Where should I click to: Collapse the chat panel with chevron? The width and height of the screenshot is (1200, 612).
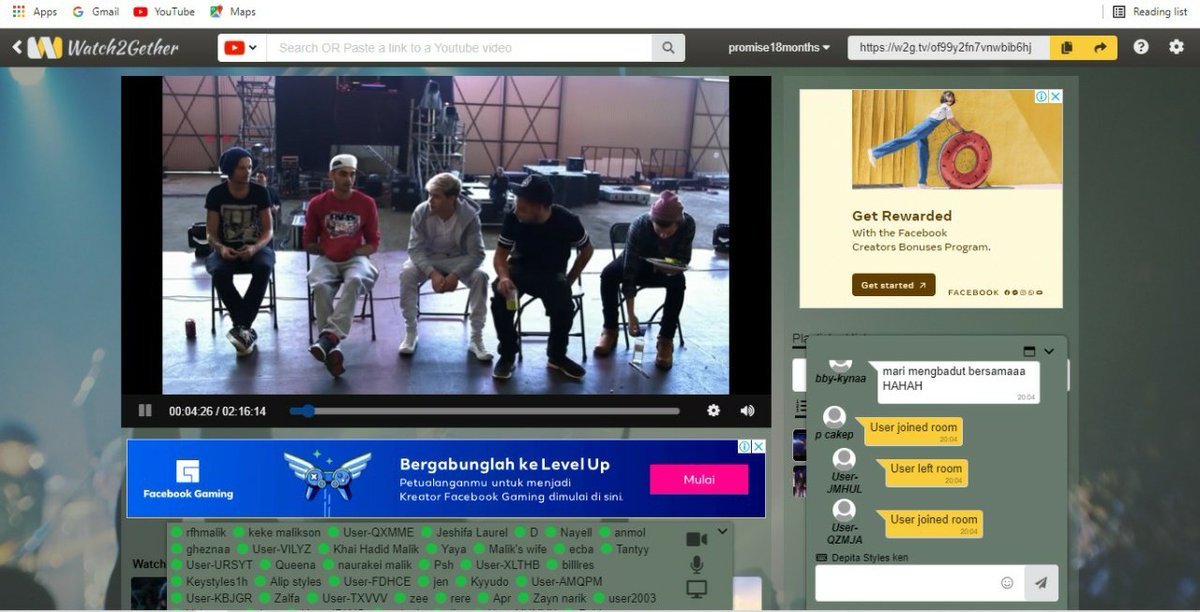tap(1049, 351)
